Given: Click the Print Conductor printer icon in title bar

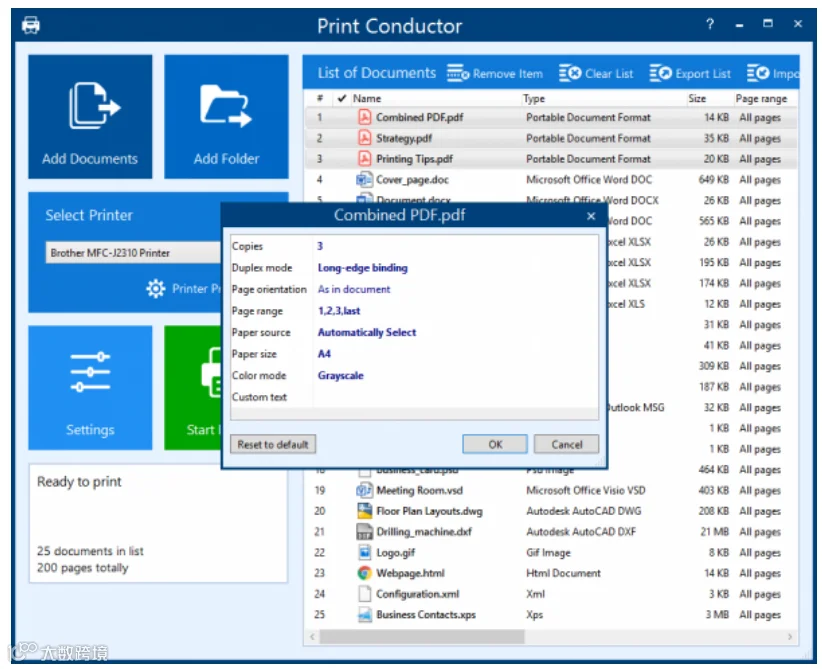Looking at the screenshot, I should tap(31, 25).
